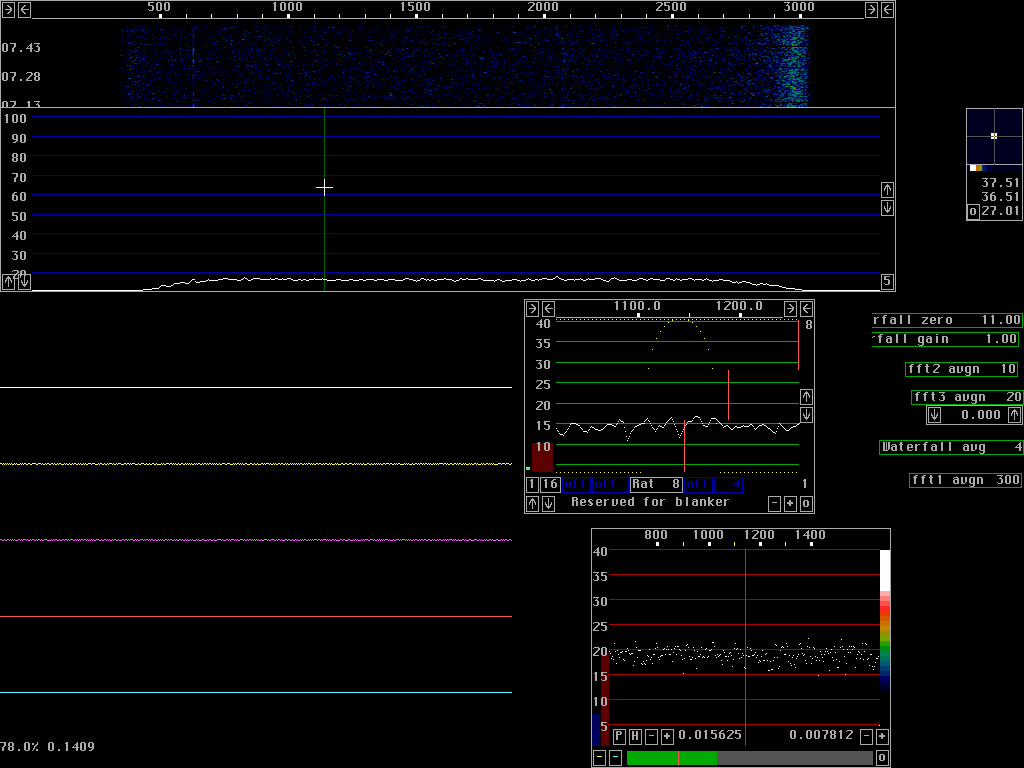Select the "fft2 avgn 10" box
Image resolution: width=1024 pixels, height=768 pixels.
tap(962, 369)
